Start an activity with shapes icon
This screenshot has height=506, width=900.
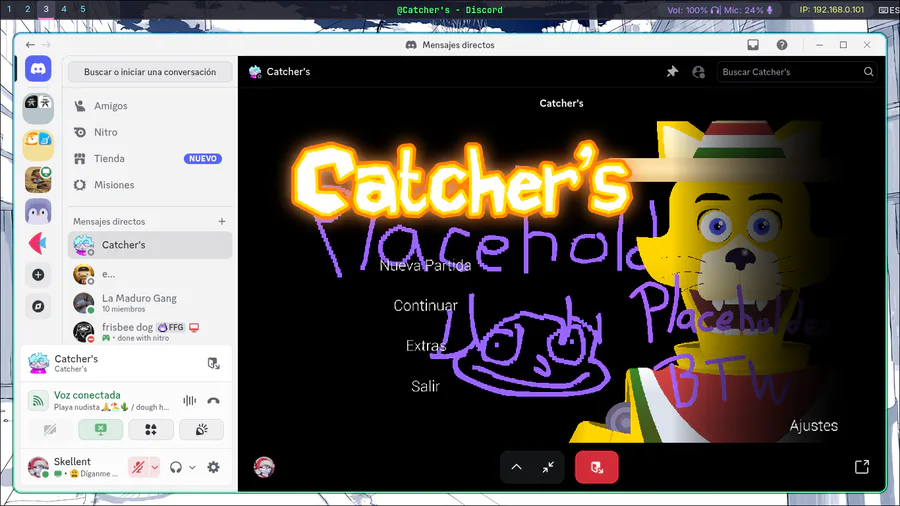(x=151, y=430)
